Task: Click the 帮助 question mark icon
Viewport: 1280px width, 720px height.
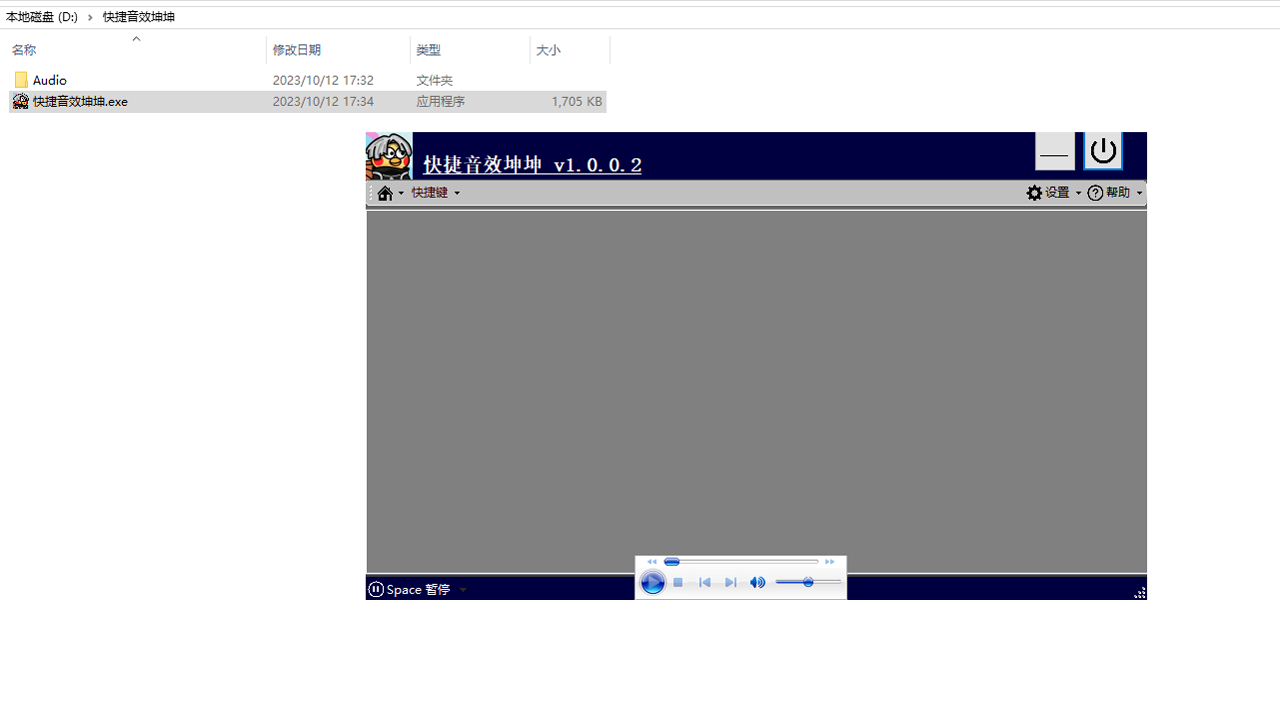Action: (1095, 193)
